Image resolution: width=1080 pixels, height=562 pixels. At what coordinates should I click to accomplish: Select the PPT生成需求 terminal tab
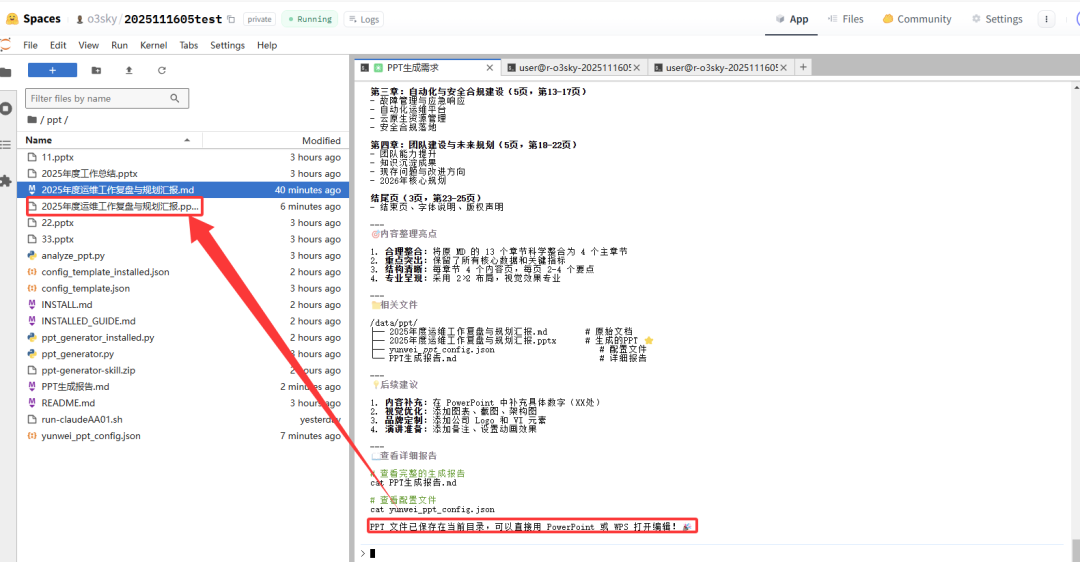(x=427, y=67)
